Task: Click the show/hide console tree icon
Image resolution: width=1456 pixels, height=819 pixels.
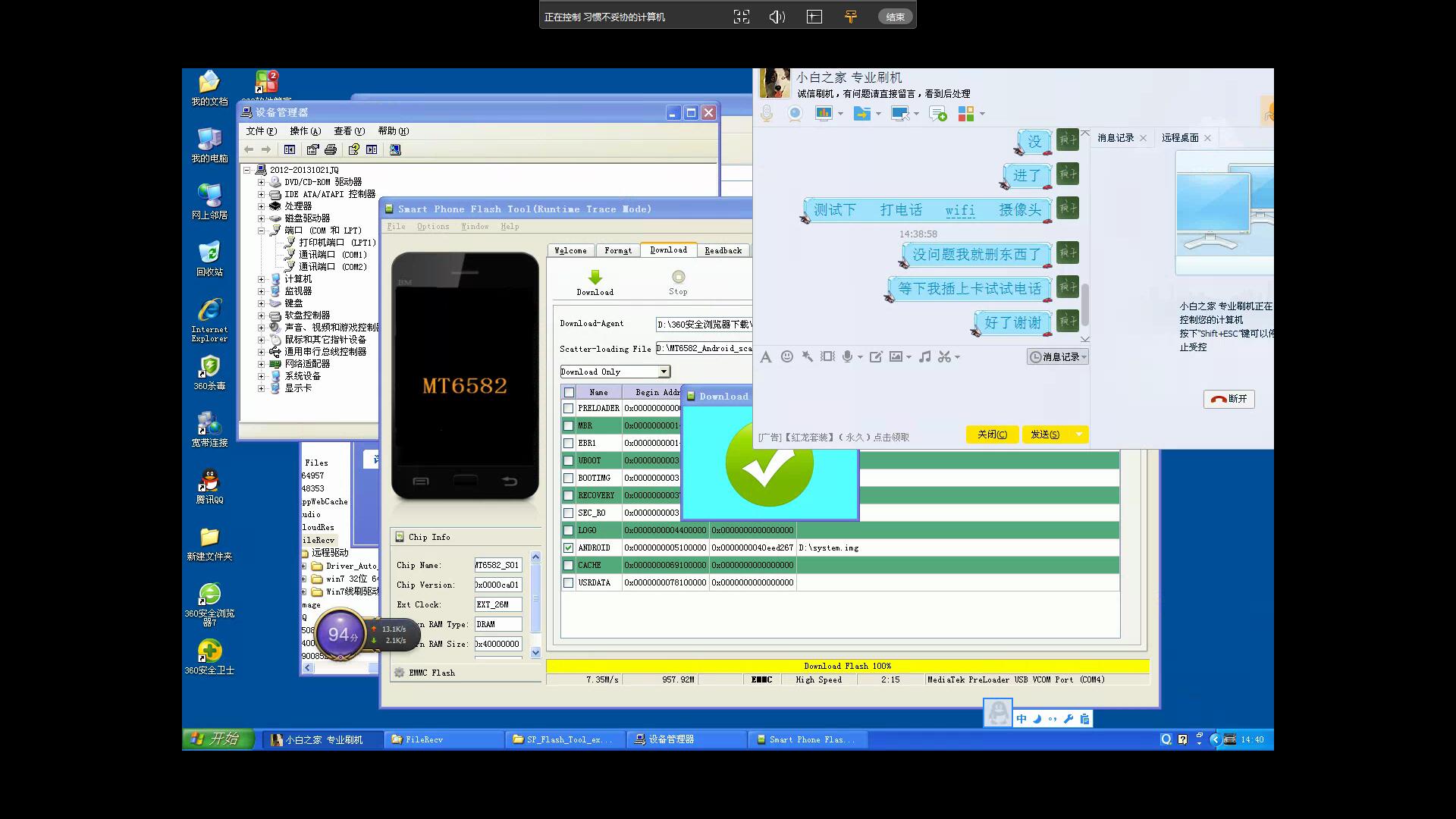Action: tap(290, 149)
